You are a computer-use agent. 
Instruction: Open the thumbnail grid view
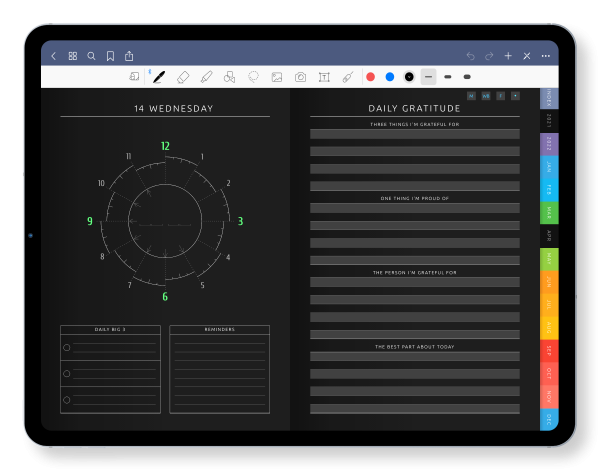[73, 56]
